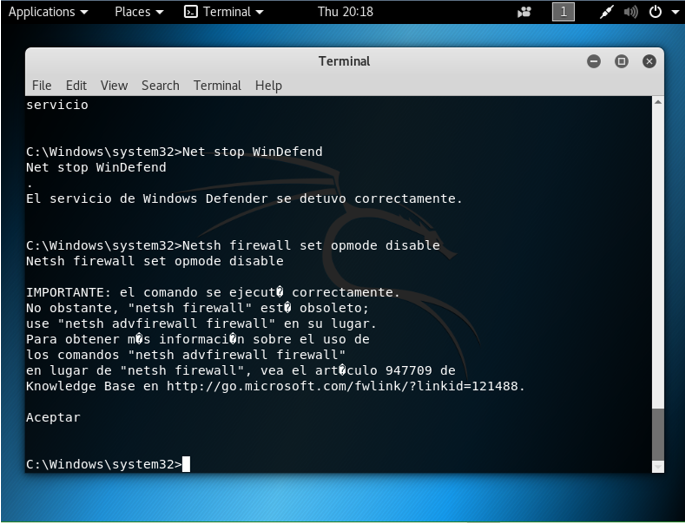Open the Search menu

click(x=160, y=85)
